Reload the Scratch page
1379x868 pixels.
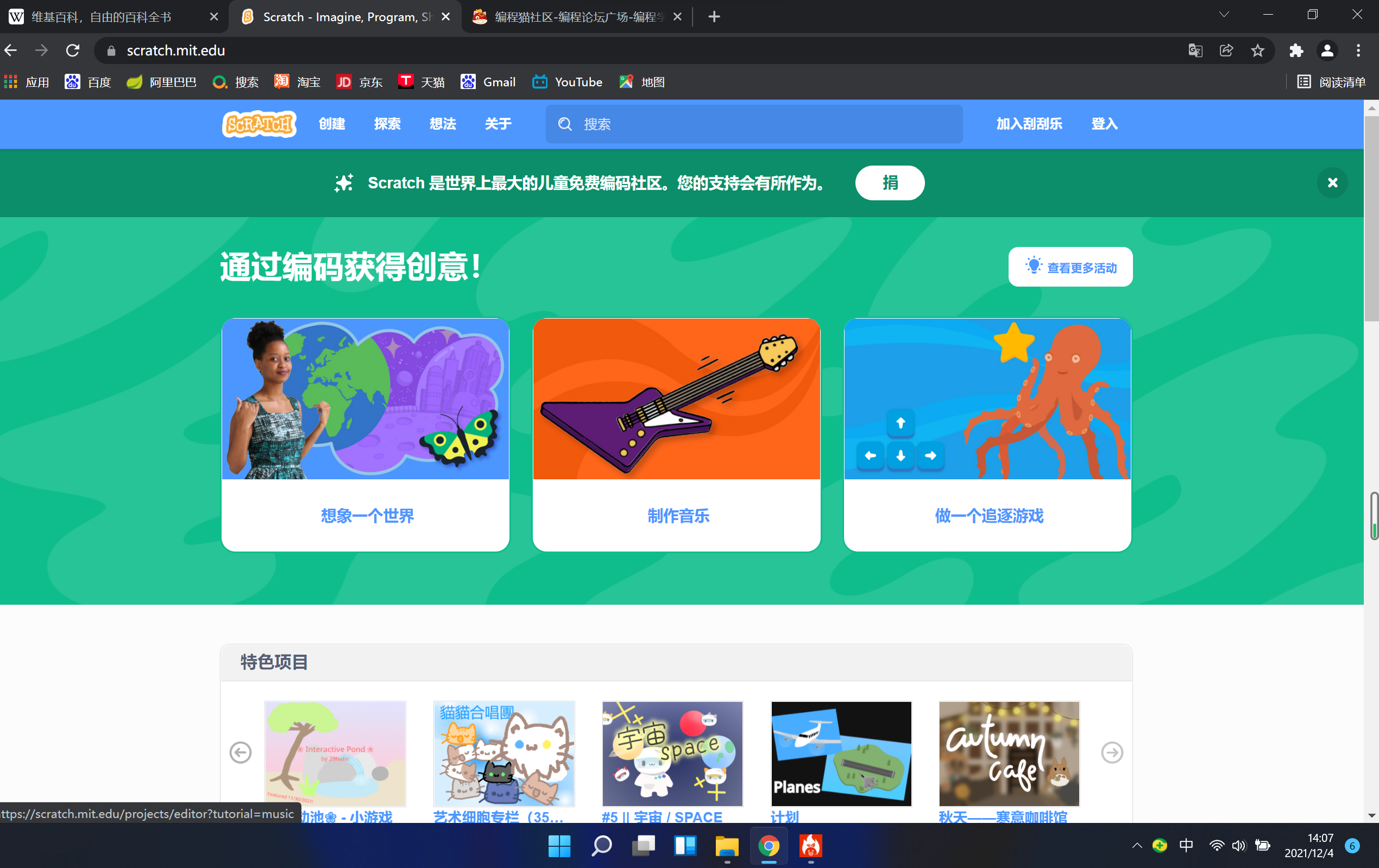click(73, 50)
